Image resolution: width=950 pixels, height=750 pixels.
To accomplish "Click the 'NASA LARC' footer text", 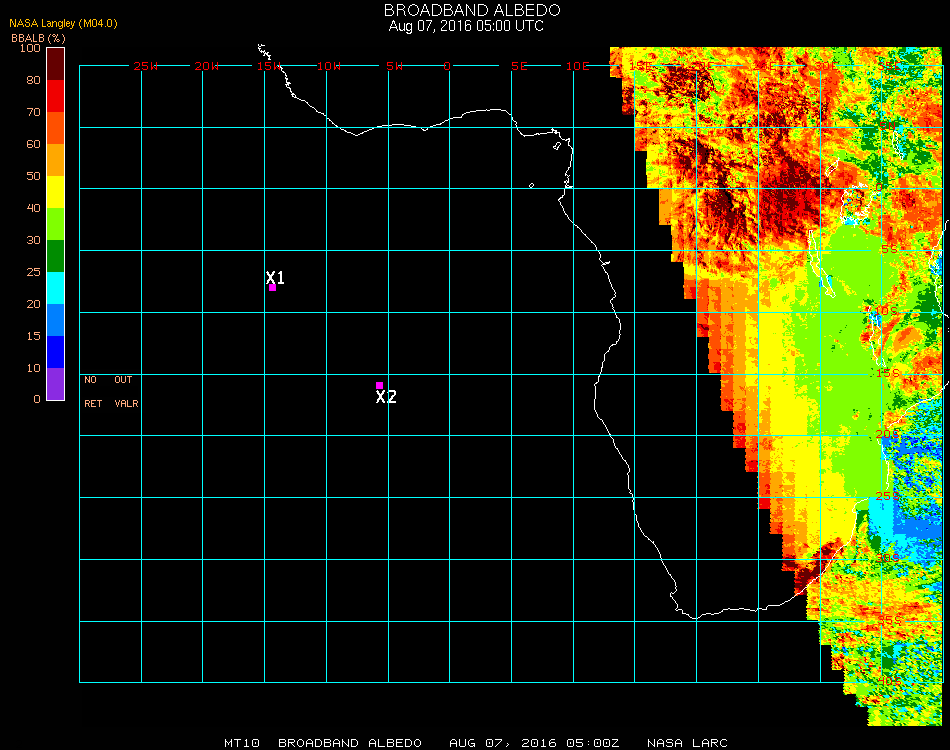I will pyautogui.click(x=687, y=743).
